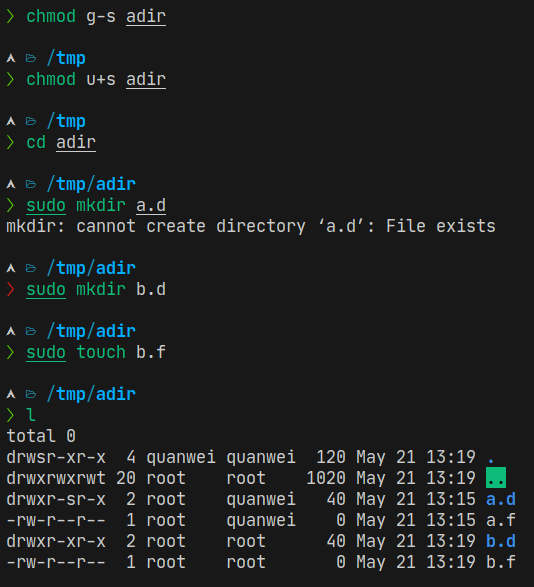Click the sudo word in sudo touch b.f
Image resolution: width=534 pixels, height=587 pixels.
(x=46, y=353)
